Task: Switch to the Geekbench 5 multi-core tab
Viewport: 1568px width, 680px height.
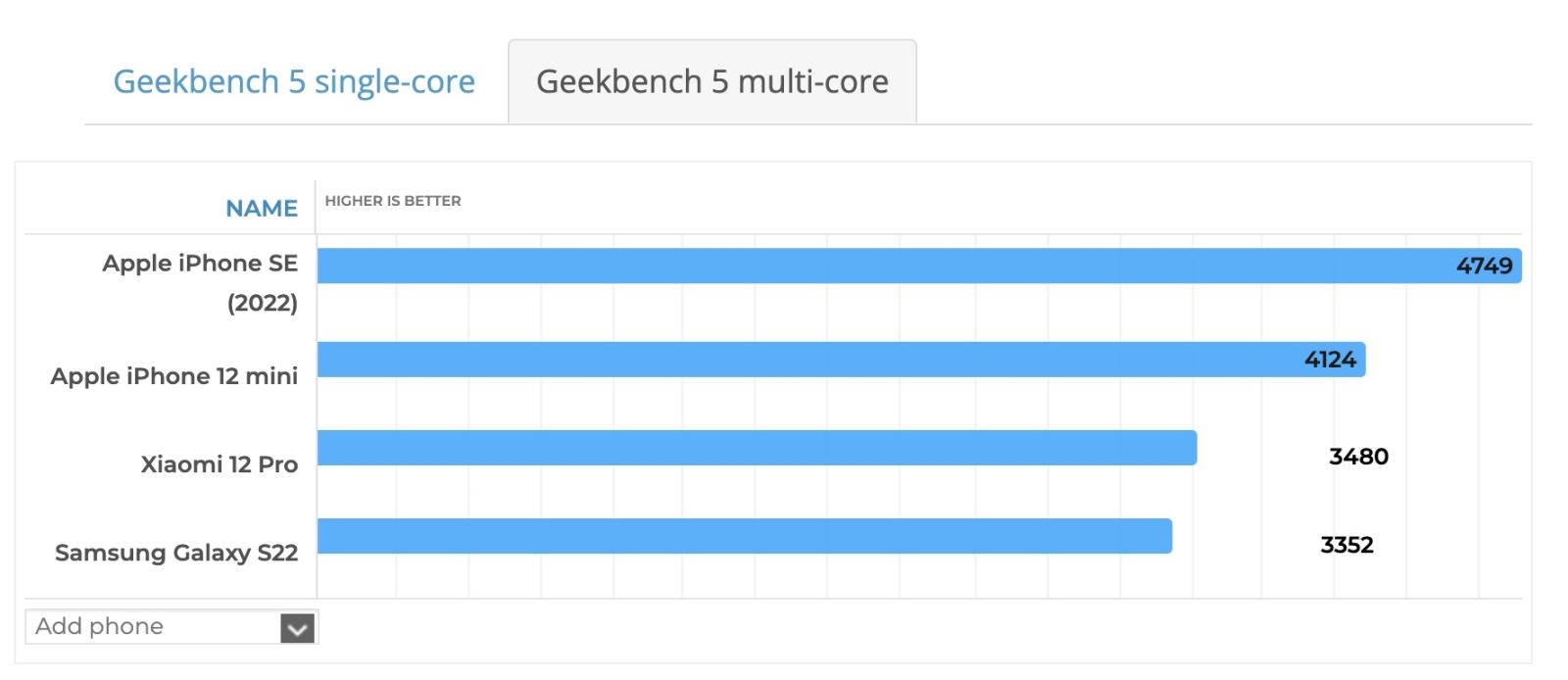Action: (712, 82)
